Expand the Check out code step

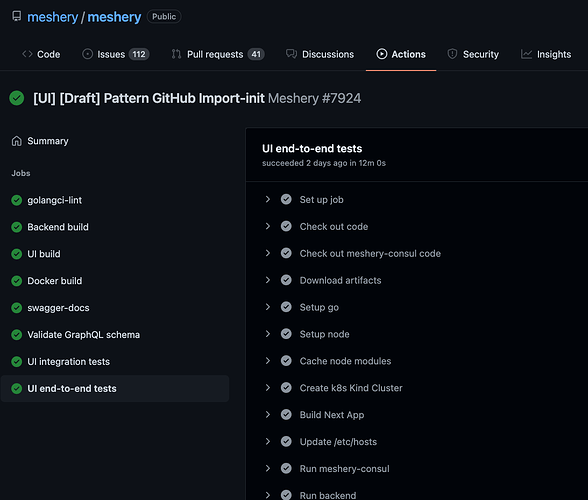click(x=268, y=226)
